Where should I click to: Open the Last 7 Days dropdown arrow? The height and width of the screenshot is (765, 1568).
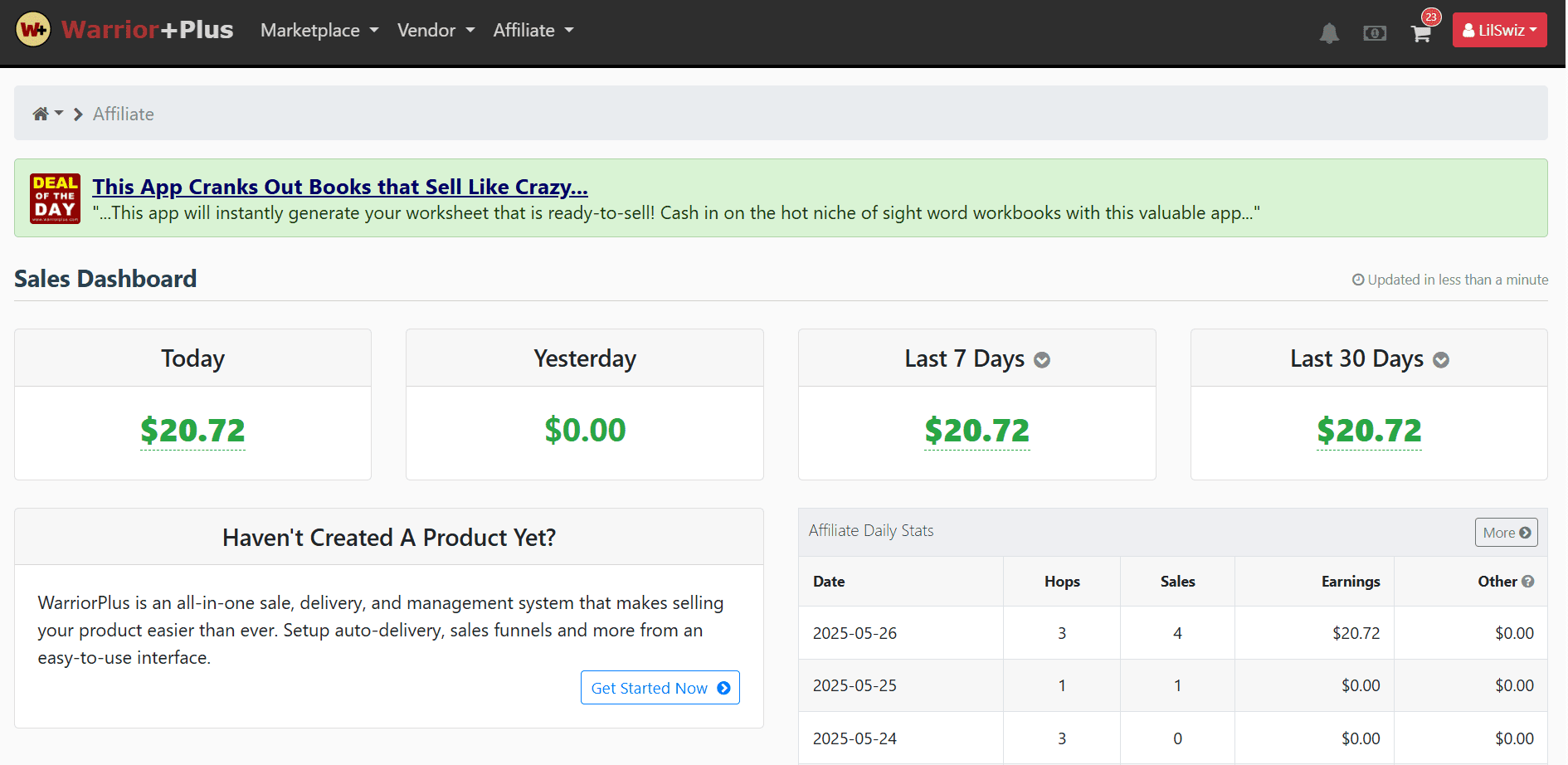(1042, 360)
